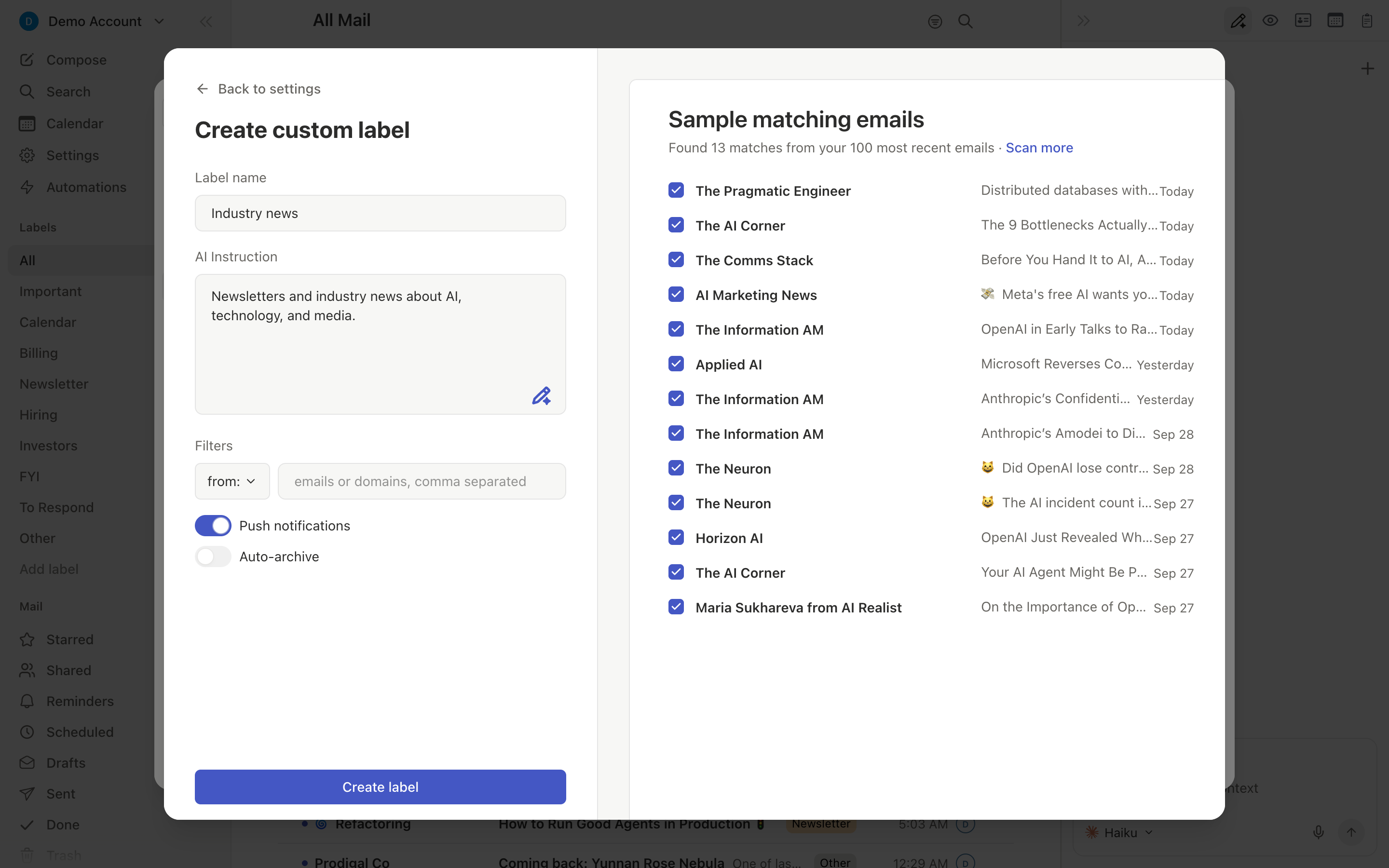Click the emails or domains filter field
The image size is (1389, 868).
(422, 481)
